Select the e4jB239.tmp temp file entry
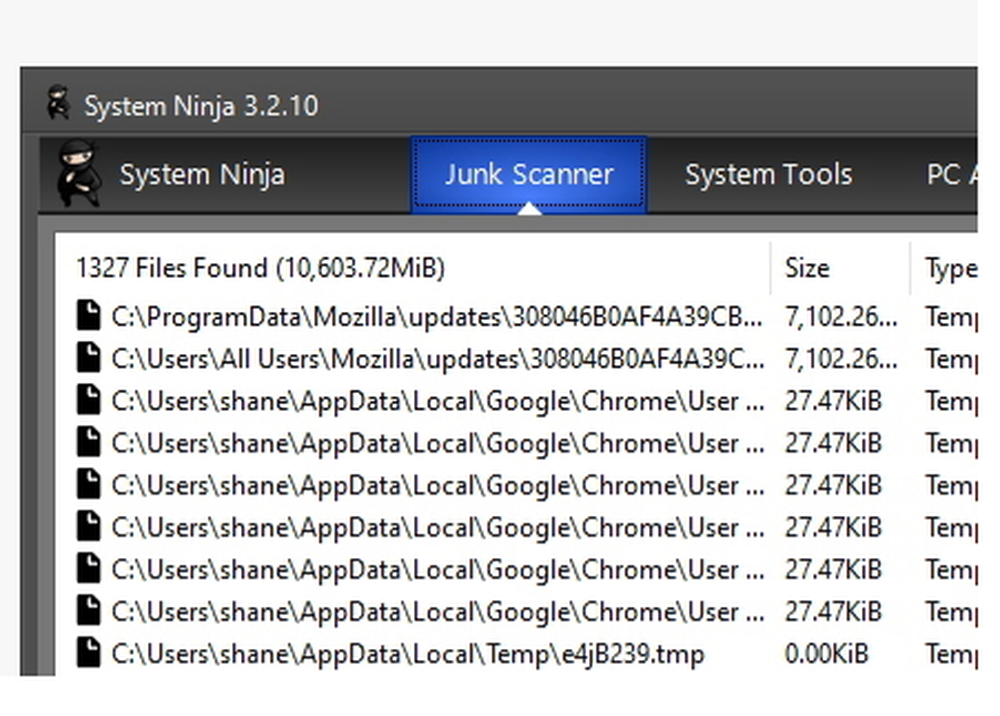The width and height of the screenshot is (1000, 716). pyautogui.click(x=407, y=654)
